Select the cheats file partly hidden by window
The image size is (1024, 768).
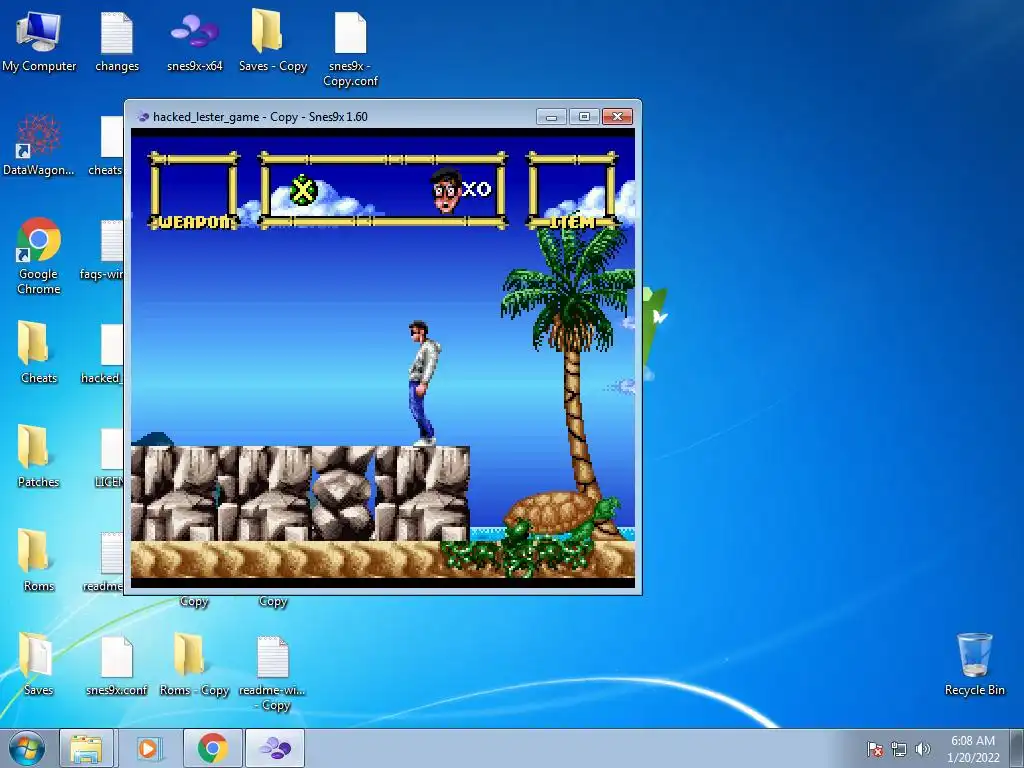(108, 146)
